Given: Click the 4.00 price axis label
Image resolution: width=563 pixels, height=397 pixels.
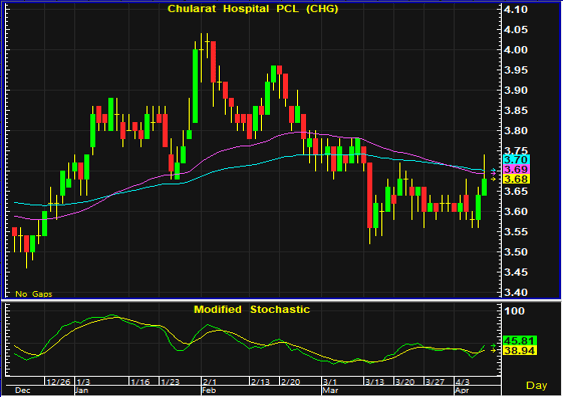Looking at the screenshot, I should 516,50.
